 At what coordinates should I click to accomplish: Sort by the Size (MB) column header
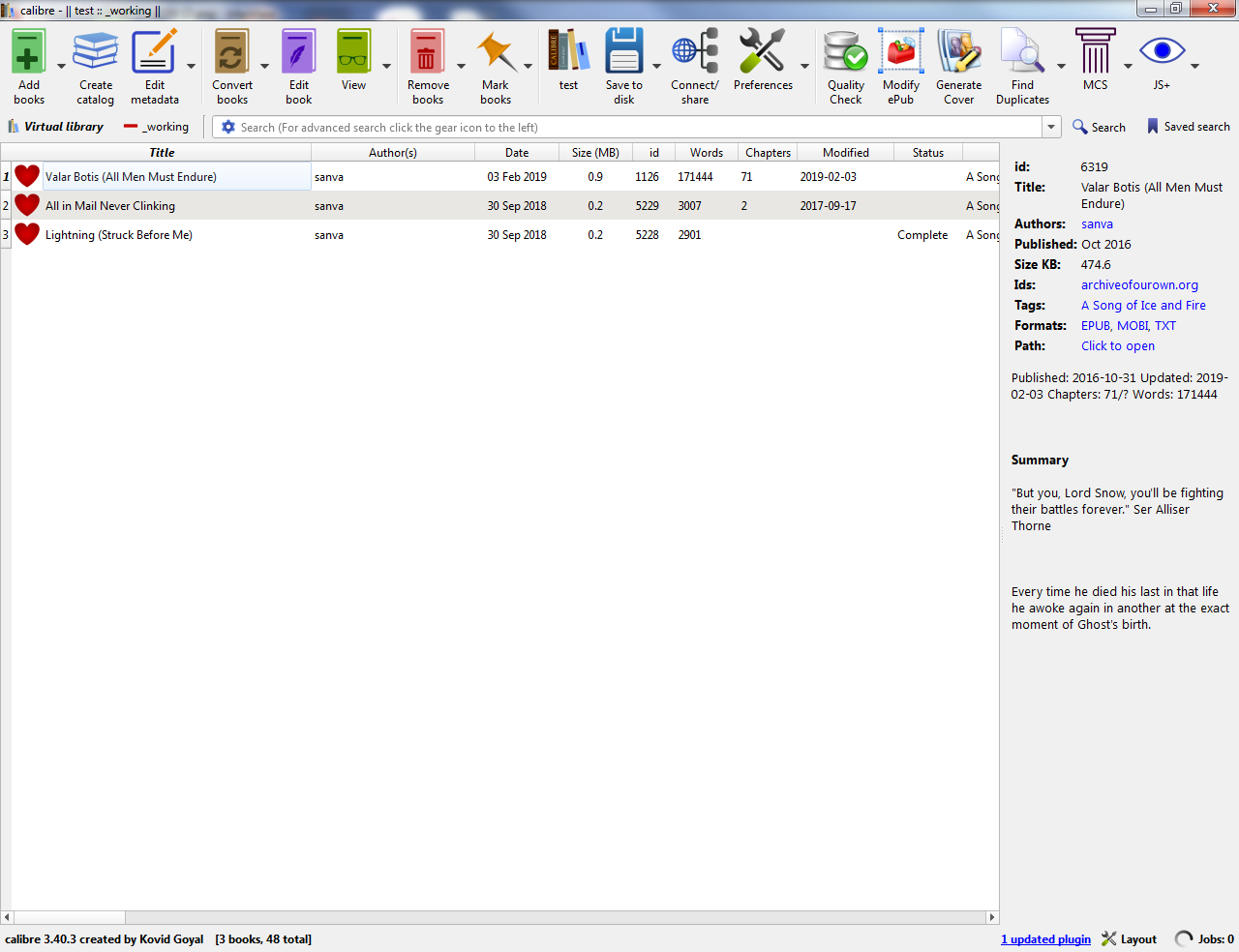pos(595,153)
